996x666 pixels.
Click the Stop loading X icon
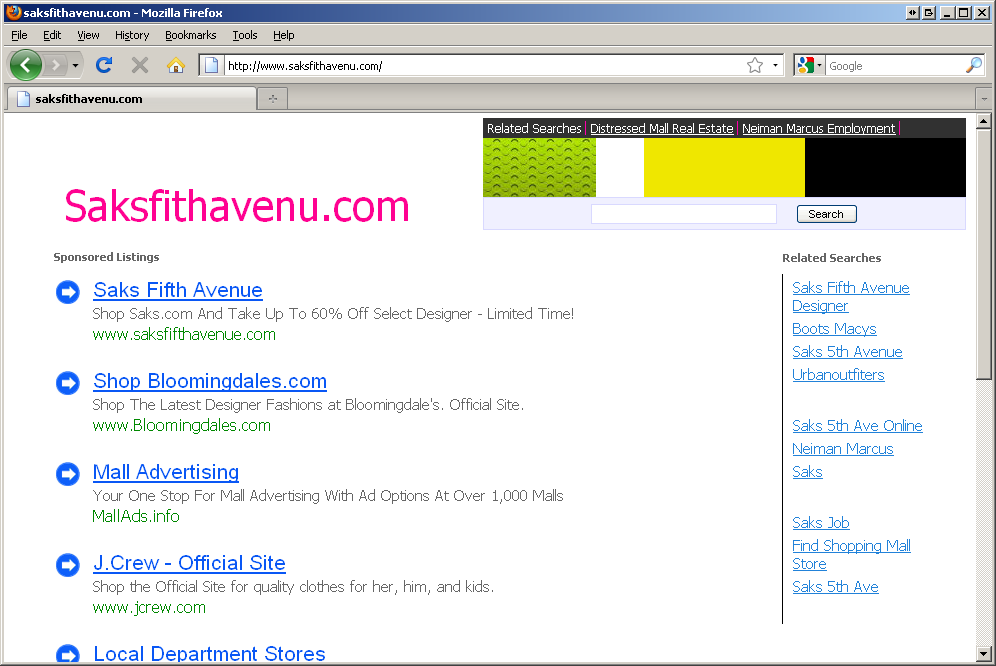140,65
